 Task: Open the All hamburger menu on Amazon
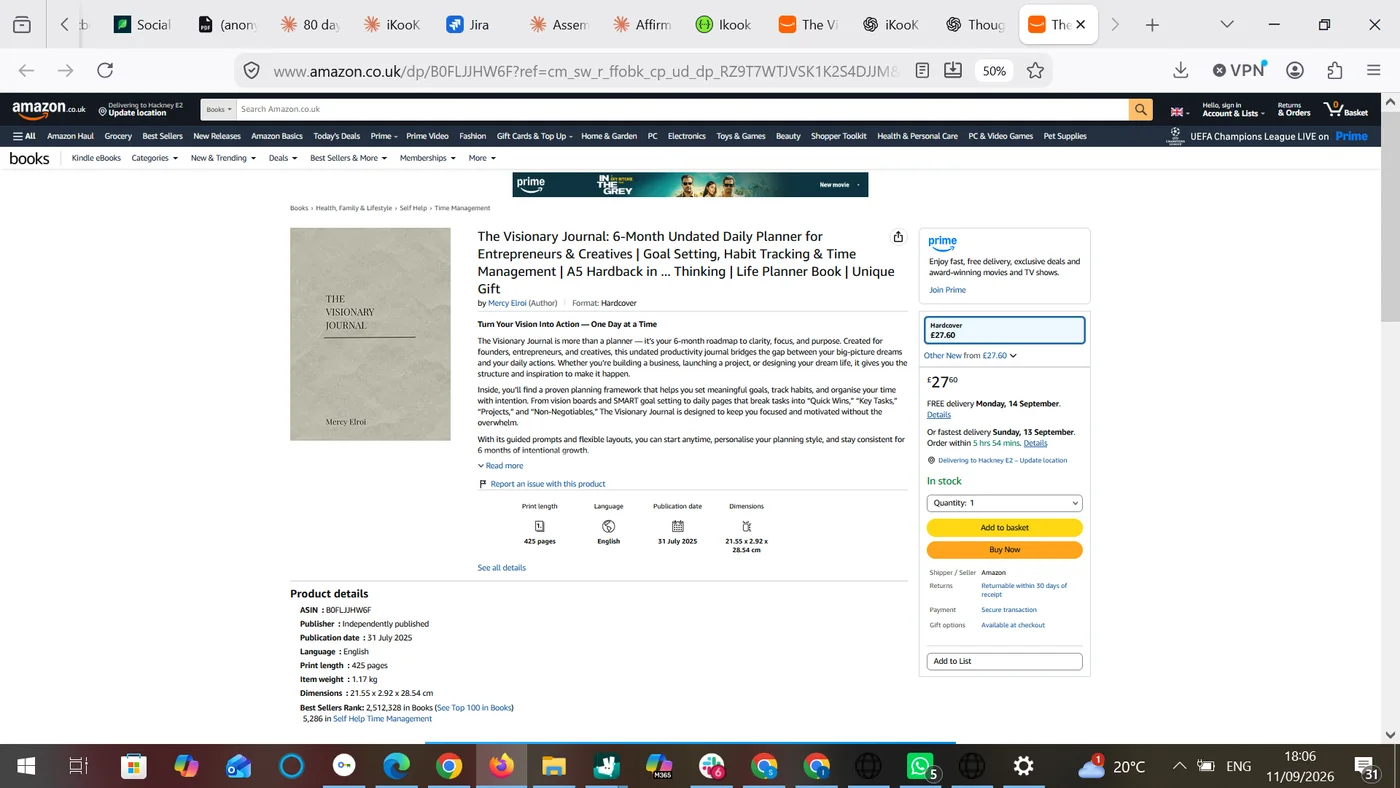point(24,136)
